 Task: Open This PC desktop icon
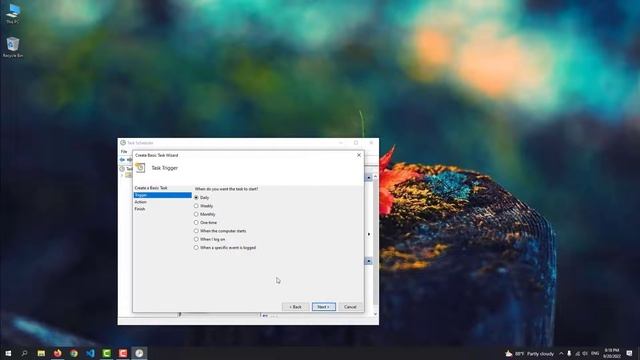[x=13, y=13]
